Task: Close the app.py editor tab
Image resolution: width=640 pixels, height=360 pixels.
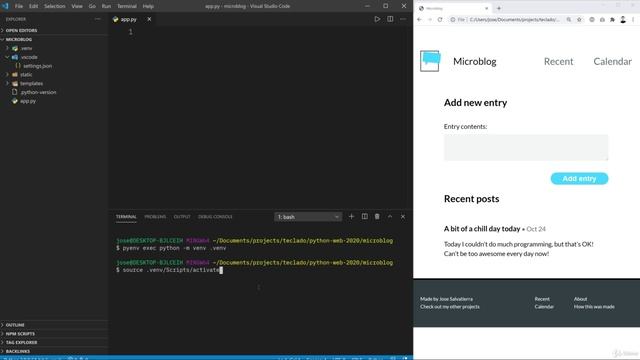Action: [149, 19]
